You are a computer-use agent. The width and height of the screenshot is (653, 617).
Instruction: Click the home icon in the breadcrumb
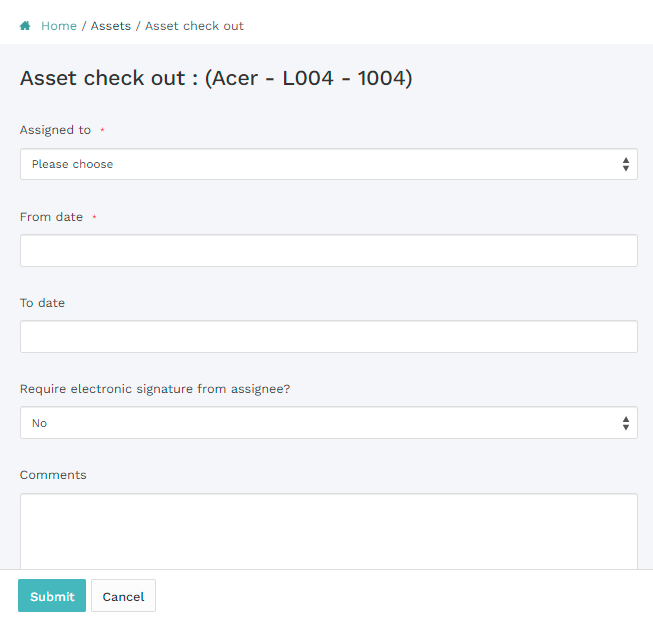click(25, 26)
